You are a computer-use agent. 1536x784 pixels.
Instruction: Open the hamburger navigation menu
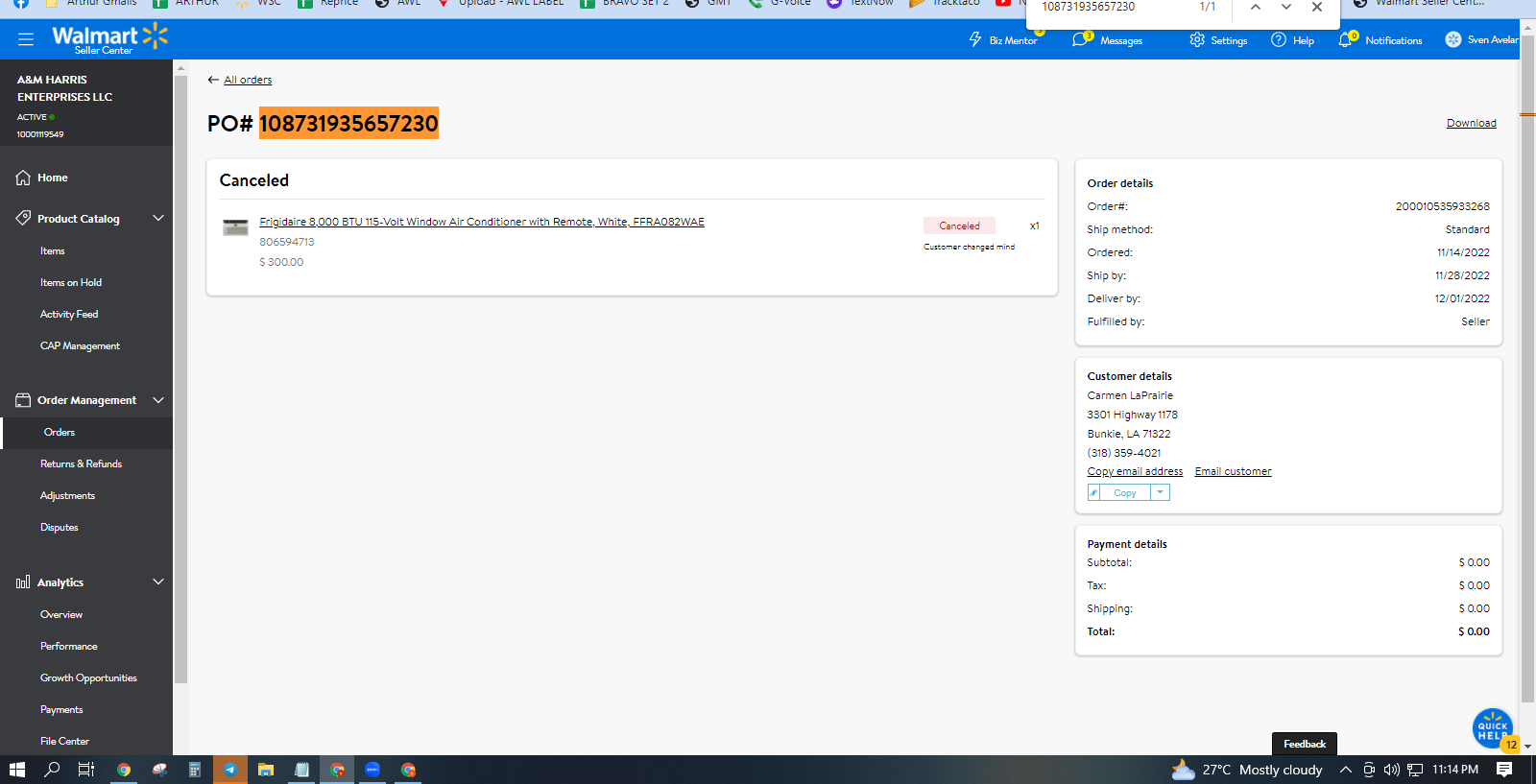click(26, 39)
